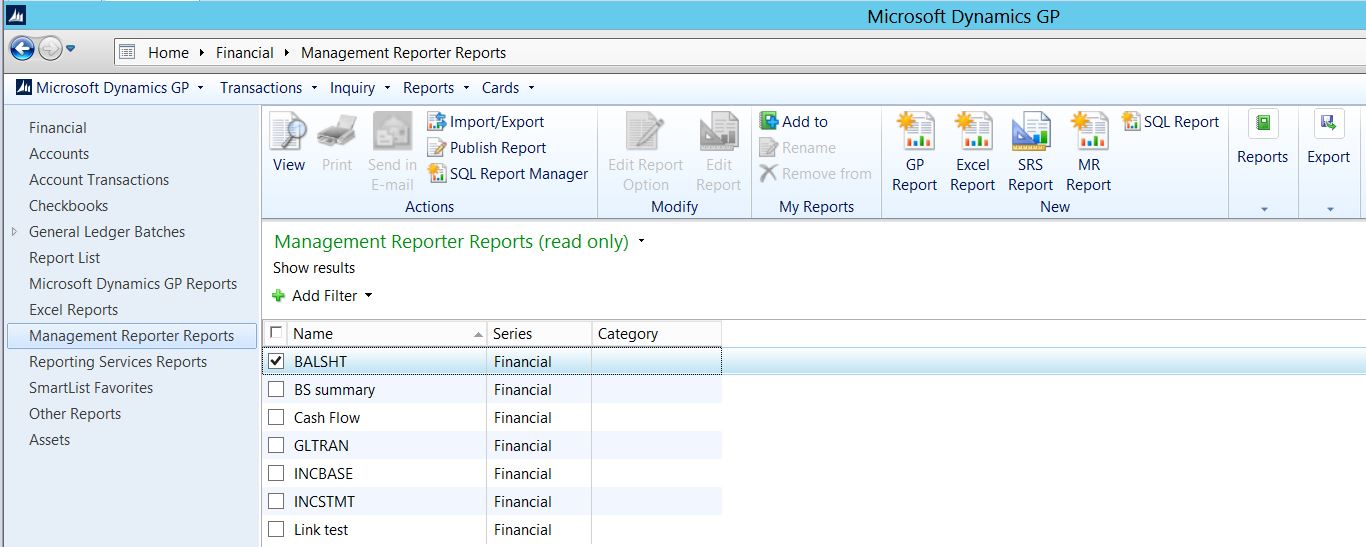The height and width of the screenshot is (547, 1366).
Task: Create new MR Report
Action: point(1088,152)
